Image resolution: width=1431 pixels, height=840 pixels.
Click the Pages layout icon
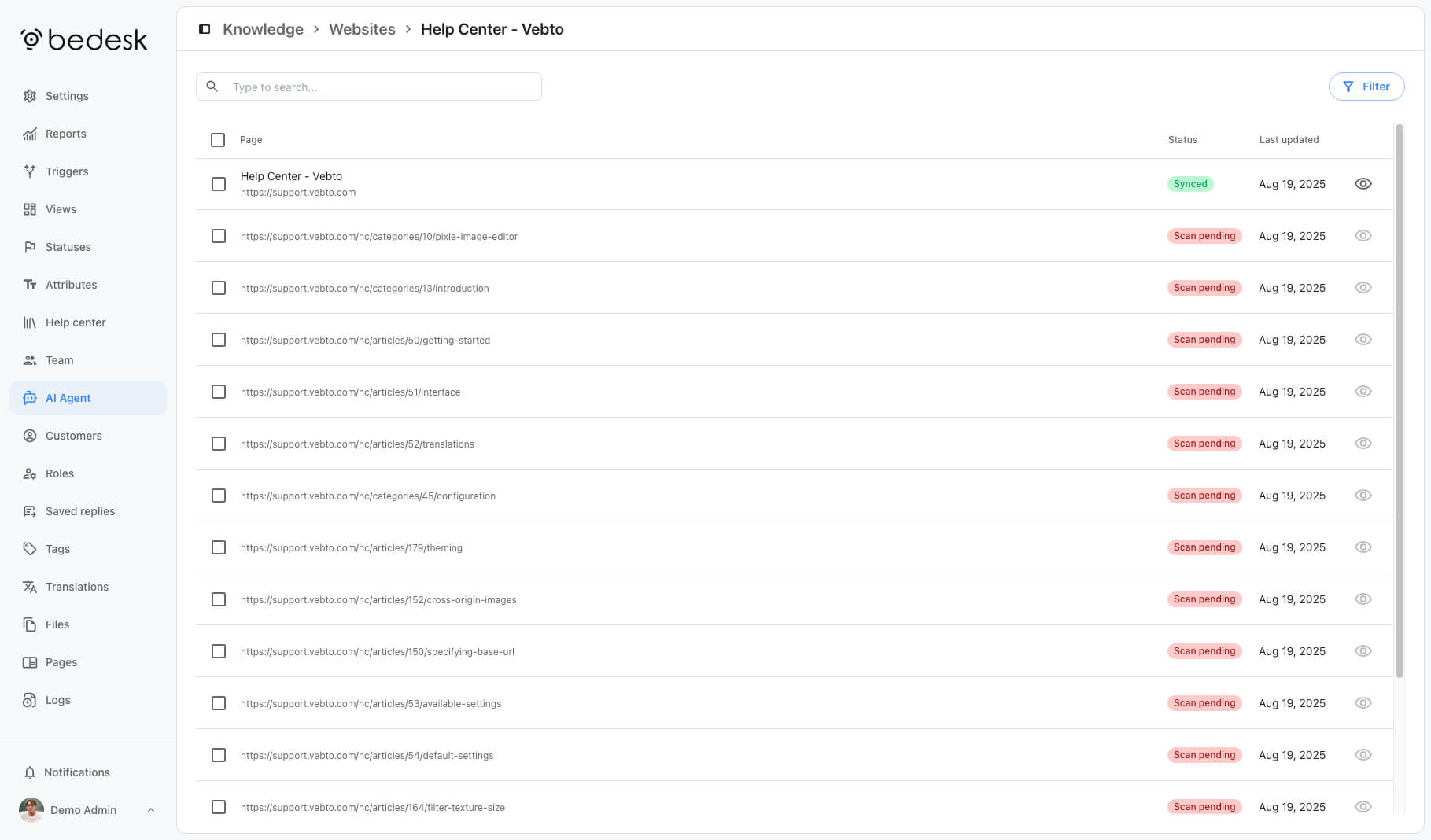(30, 662)
